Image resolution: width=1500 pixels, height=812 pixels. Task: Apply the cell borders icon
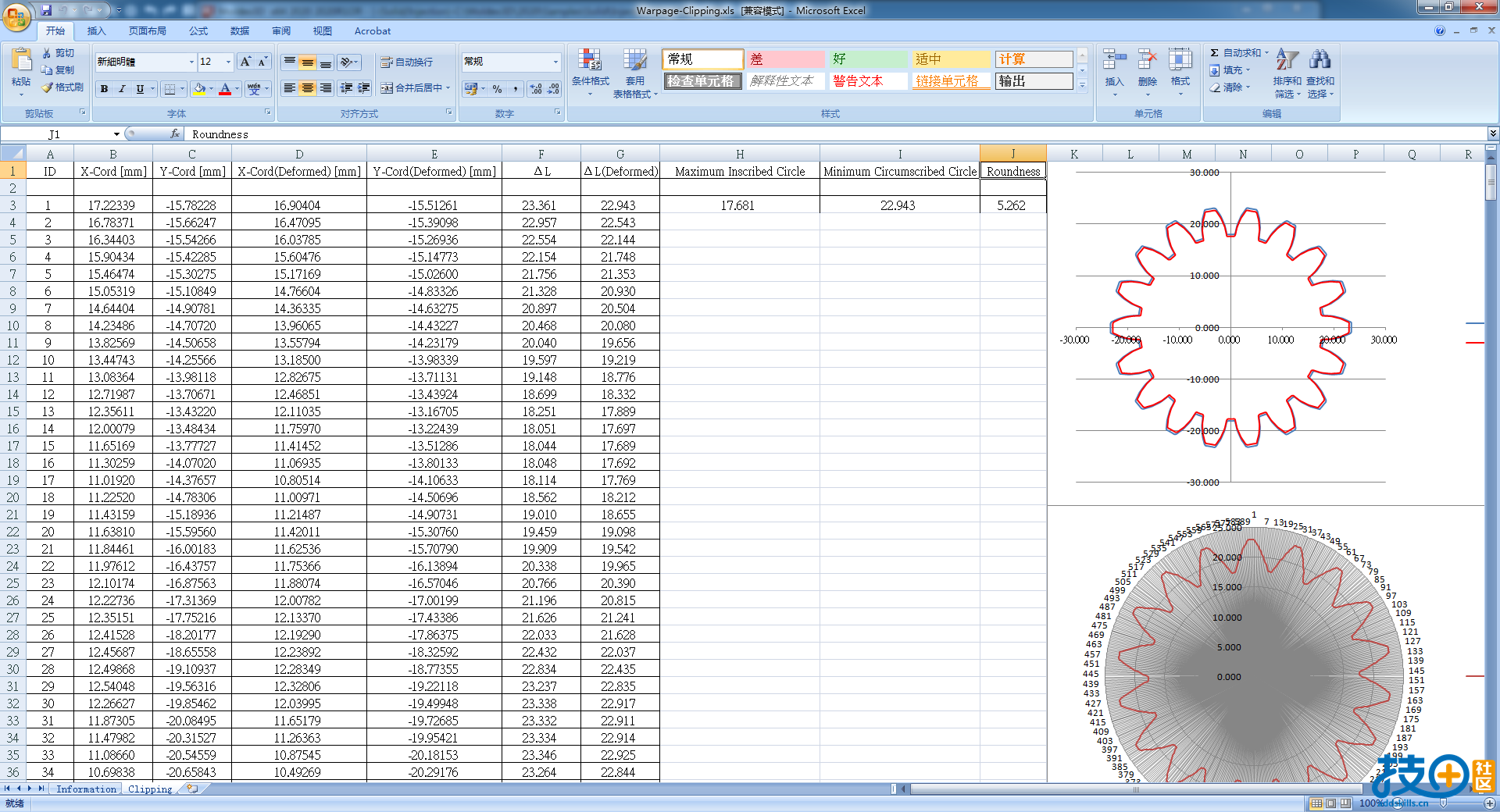[170, 89]
